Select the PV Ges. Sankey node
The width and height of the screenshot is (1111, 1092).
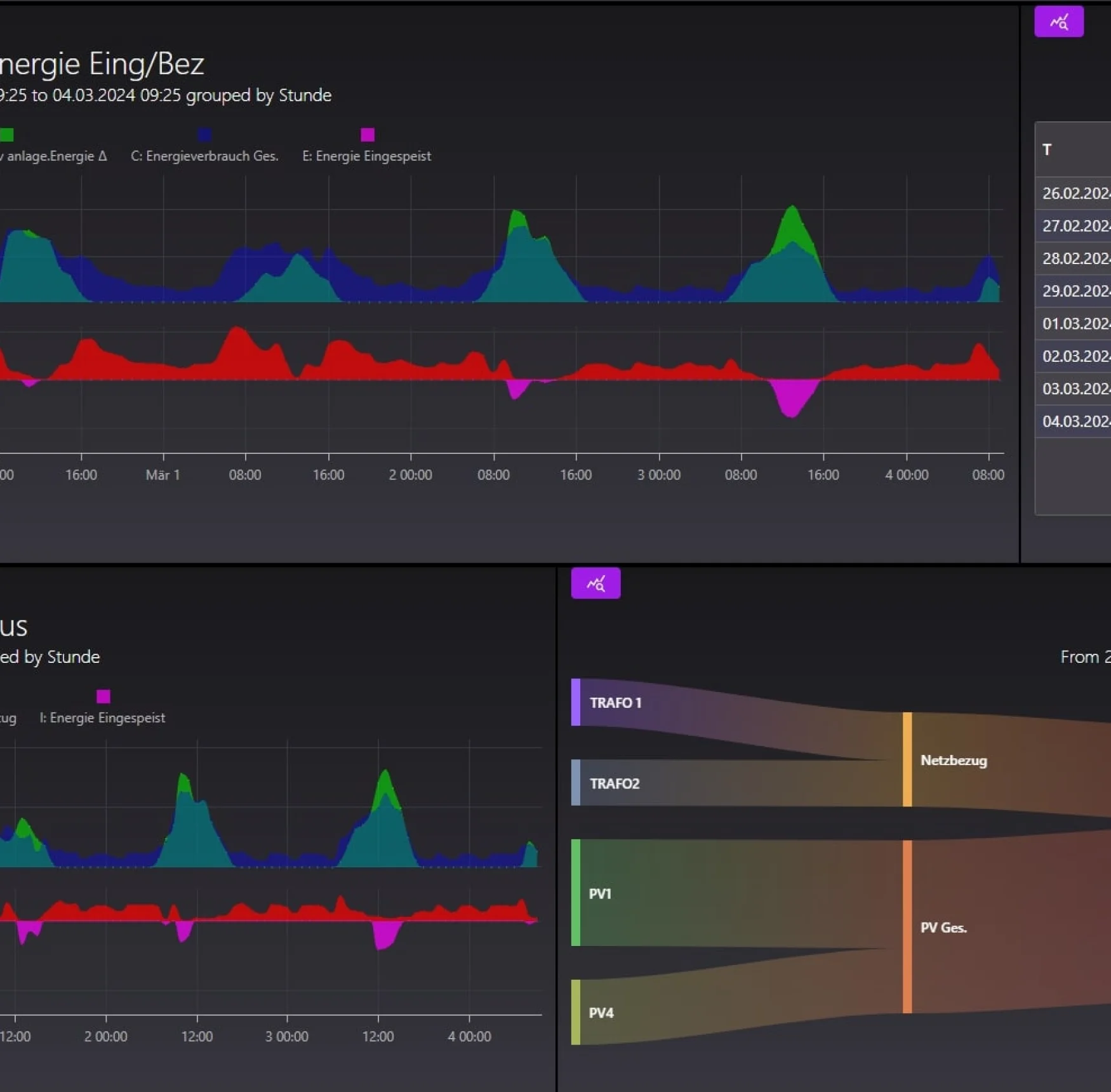pyautogui.click(x=907, y=926)
